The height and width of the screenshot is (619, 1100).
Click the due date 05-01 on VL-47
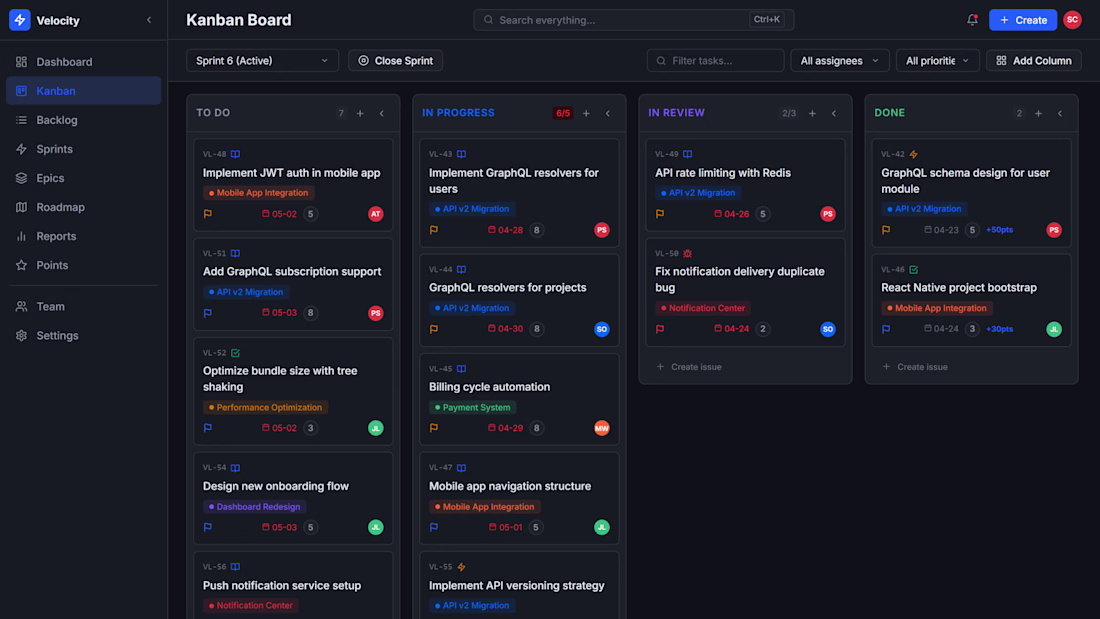click(505, 527)
